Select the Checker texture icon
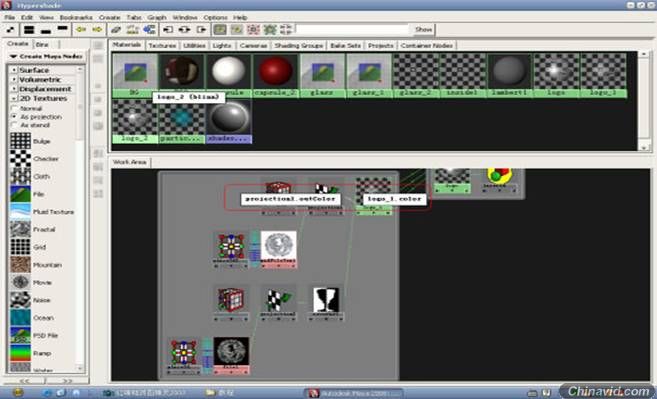 (20, 159)
